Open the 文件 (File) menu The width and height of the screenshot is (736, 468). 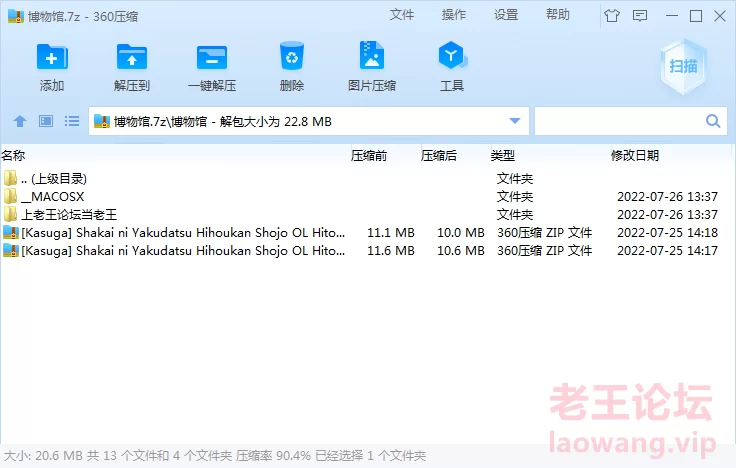point(402,15)
